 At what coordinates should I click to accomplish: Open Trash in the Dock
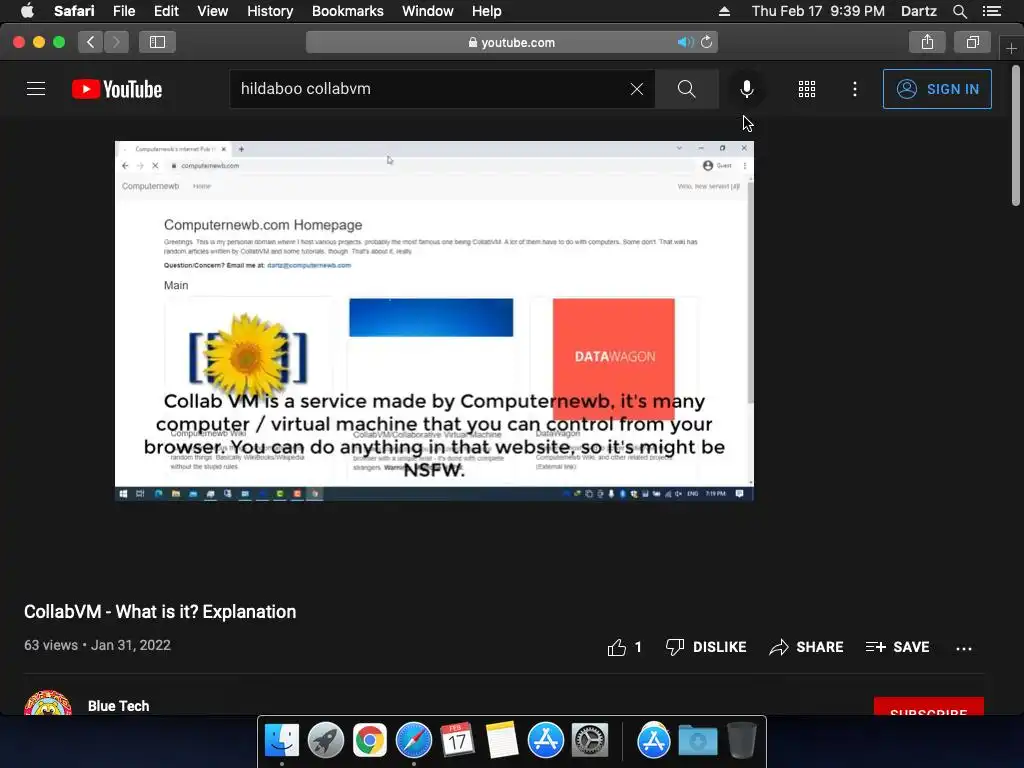(x=742, y=740)
